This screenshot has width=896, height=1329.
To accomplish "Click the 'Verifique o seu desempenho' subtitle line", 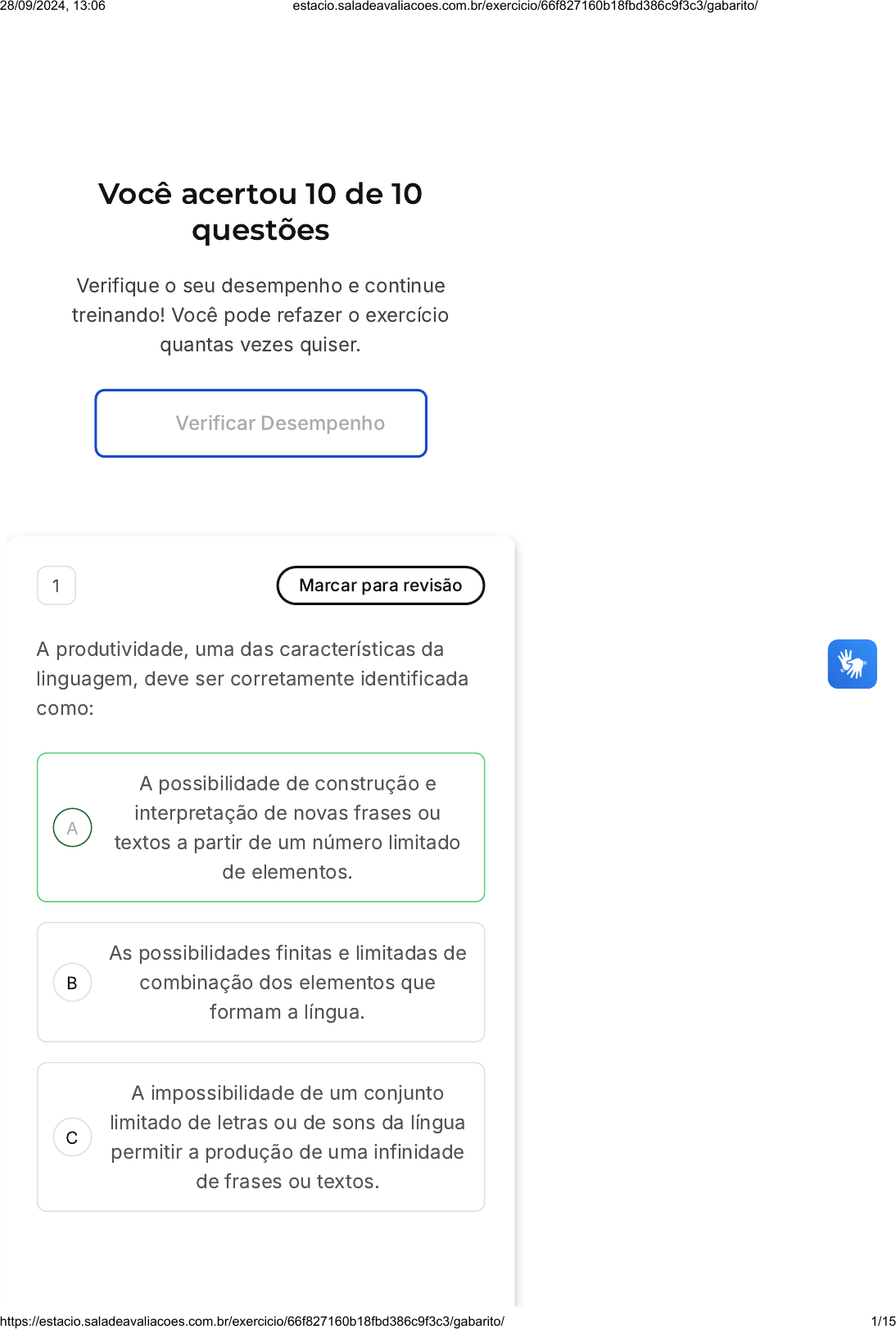I will 260,286.
